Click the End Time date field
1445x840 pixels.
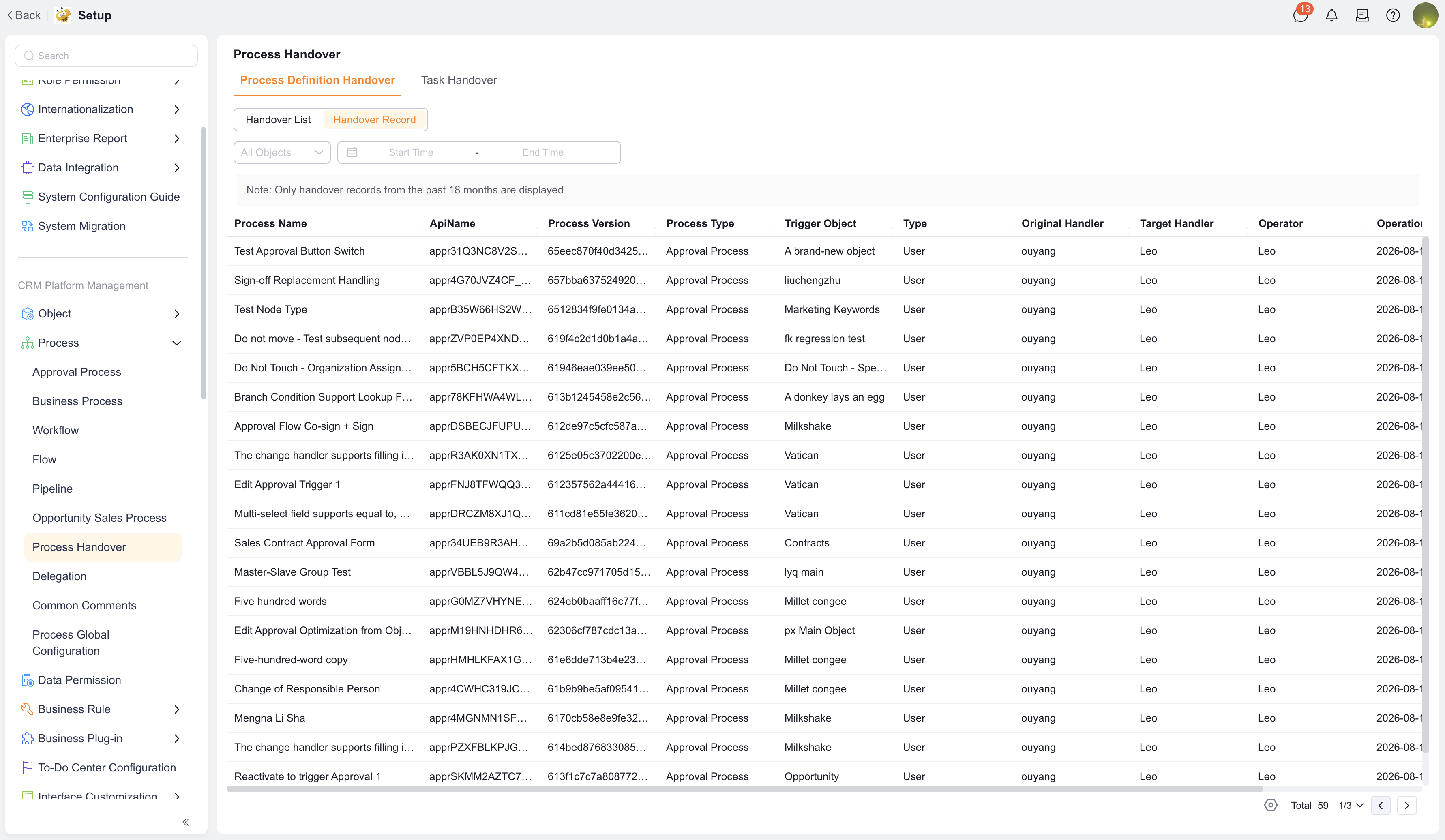click(543, 152)
